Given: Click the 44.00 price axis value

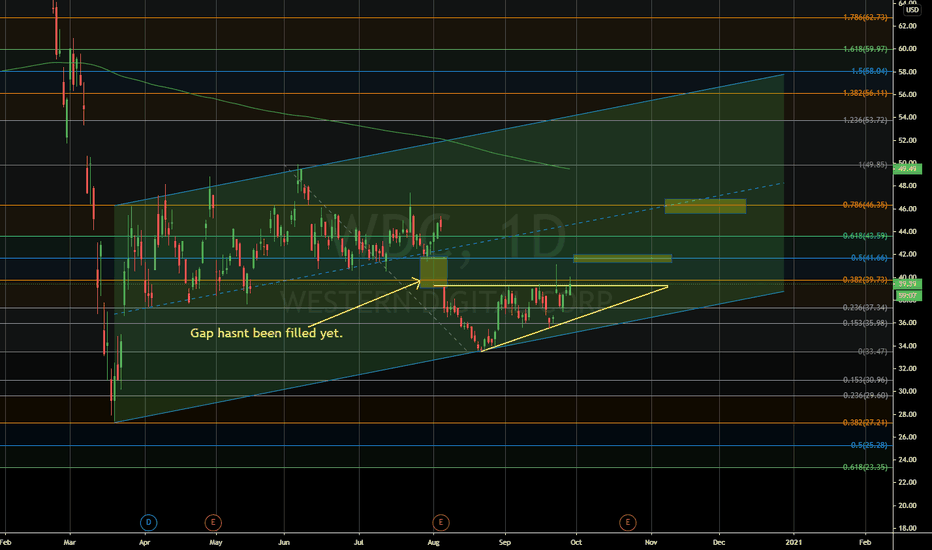Looking at the screenshot, I should pyautogui.click(x=907, y=232).
